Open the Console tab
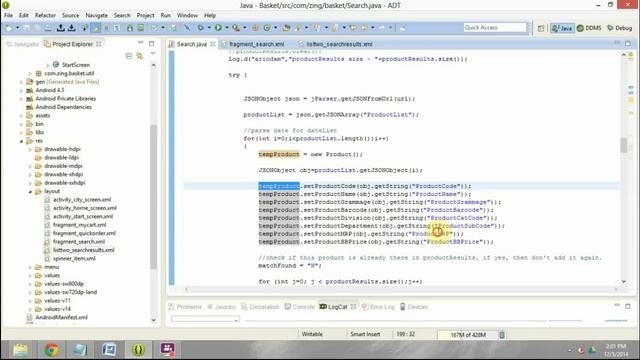640x360 pixels. click(x=300, y=307)
